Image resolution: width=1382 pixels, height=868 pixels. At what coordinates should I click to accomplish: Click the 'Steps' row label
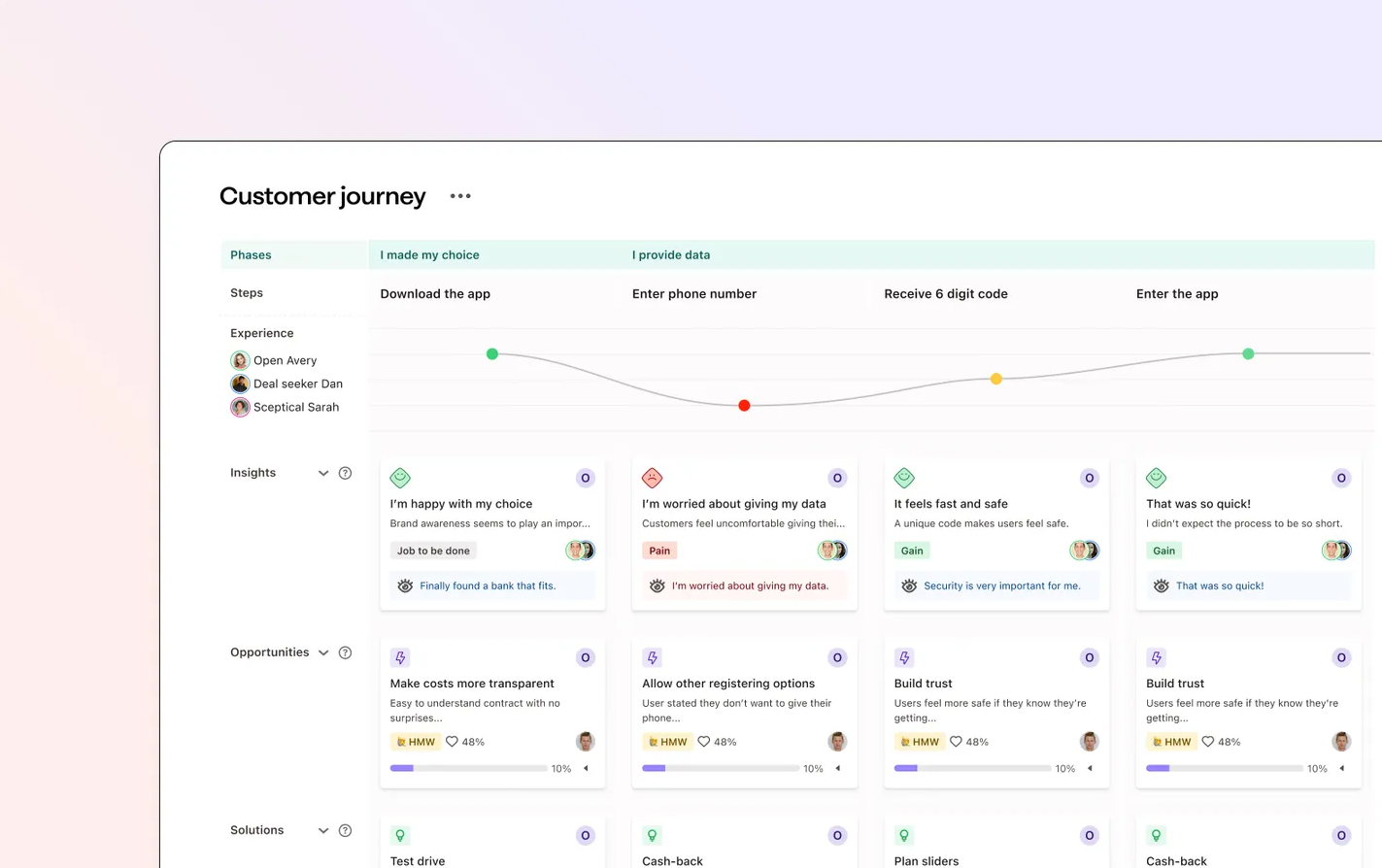[247, 293]
